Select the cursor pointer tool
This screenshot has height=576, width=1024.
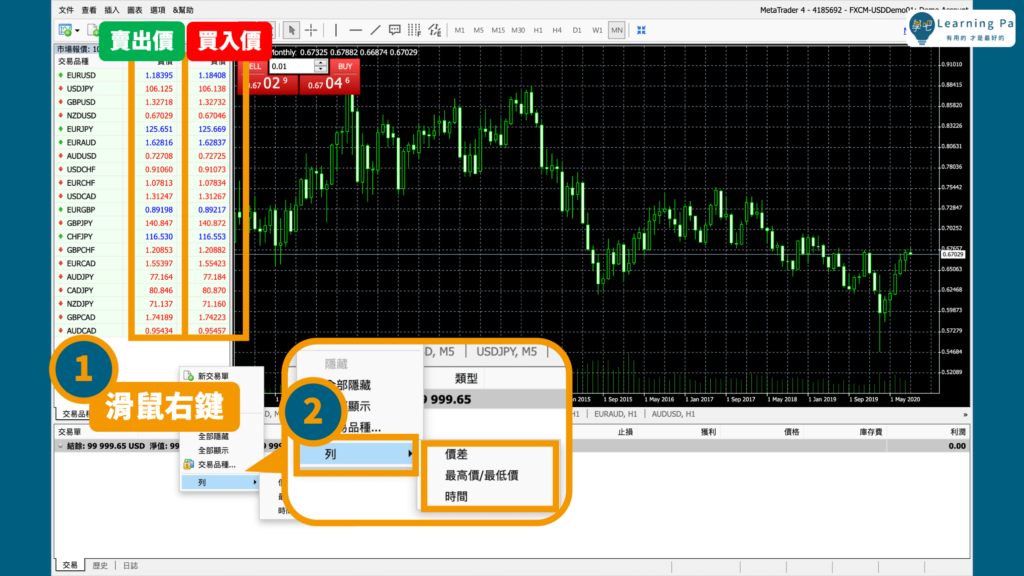click(292, 30)
